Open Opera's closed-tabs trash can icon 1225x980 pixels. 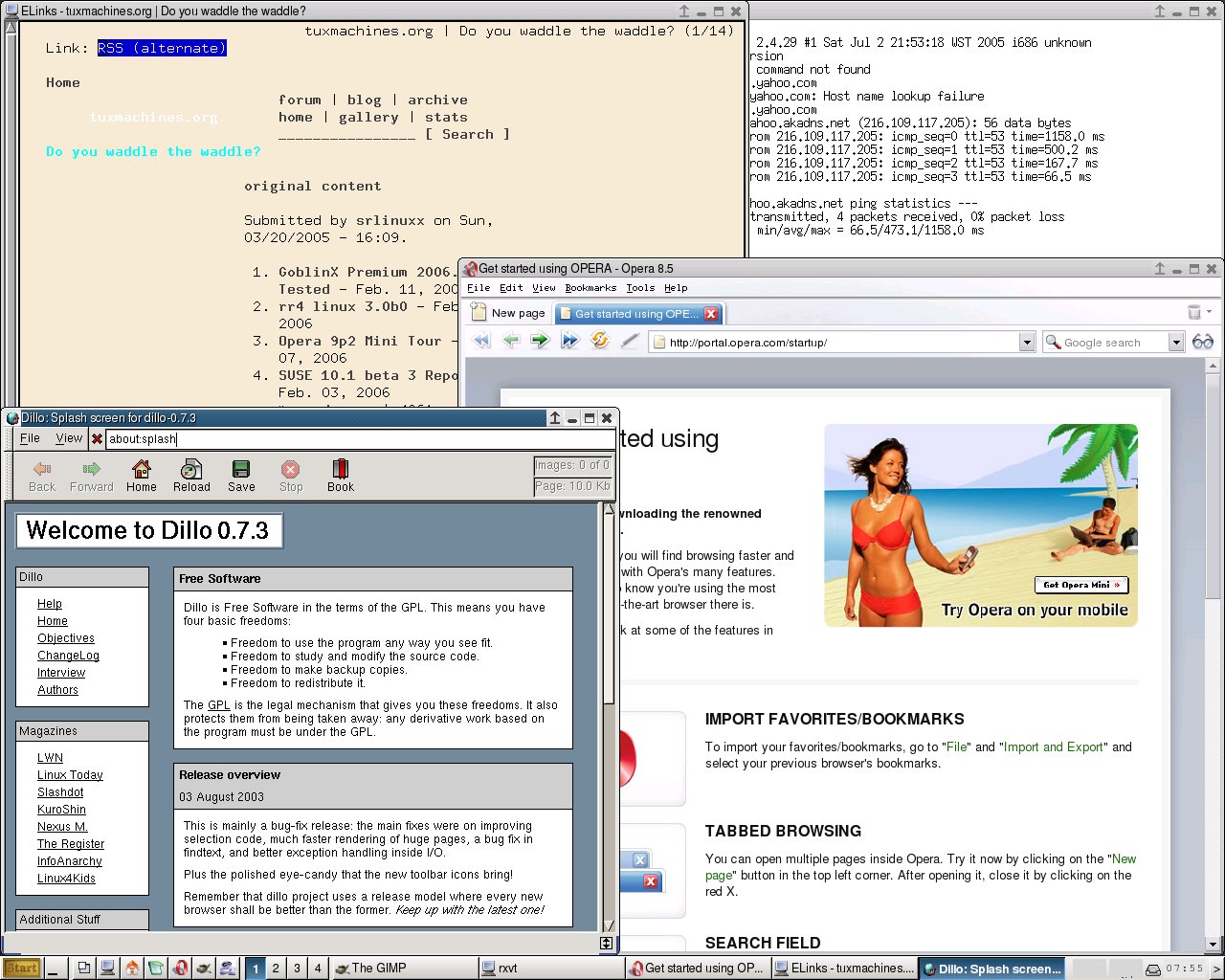[1194, 312]
